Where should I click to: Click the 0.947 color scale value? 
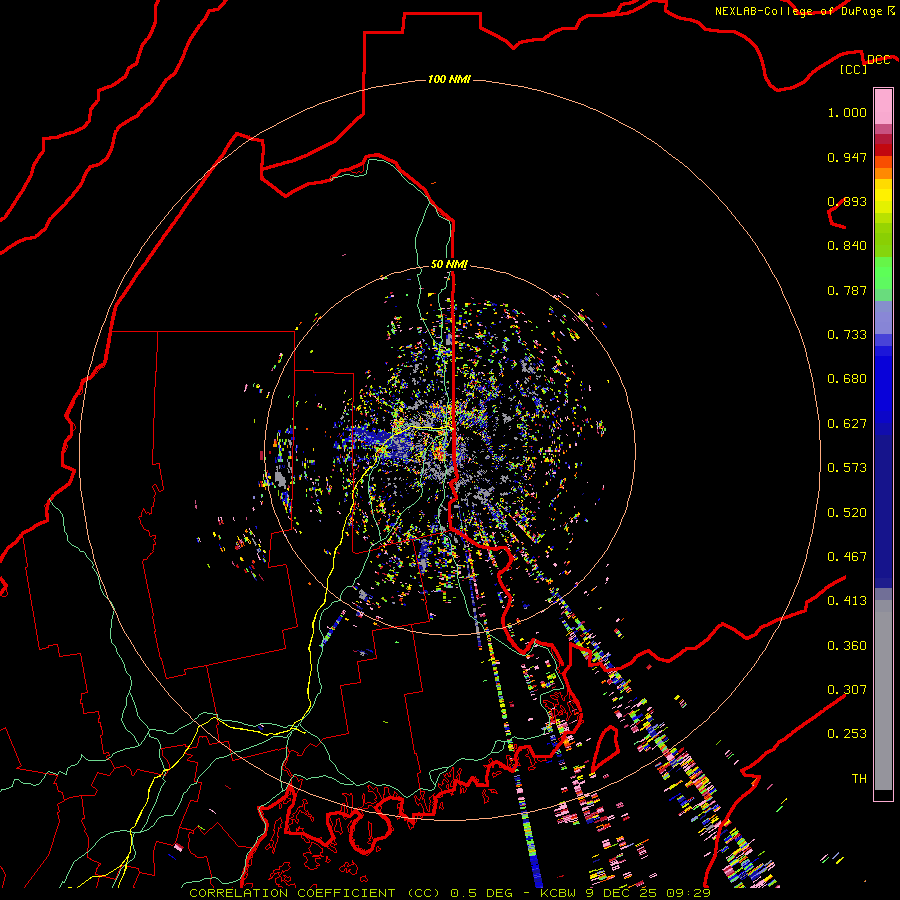[847, 157]
